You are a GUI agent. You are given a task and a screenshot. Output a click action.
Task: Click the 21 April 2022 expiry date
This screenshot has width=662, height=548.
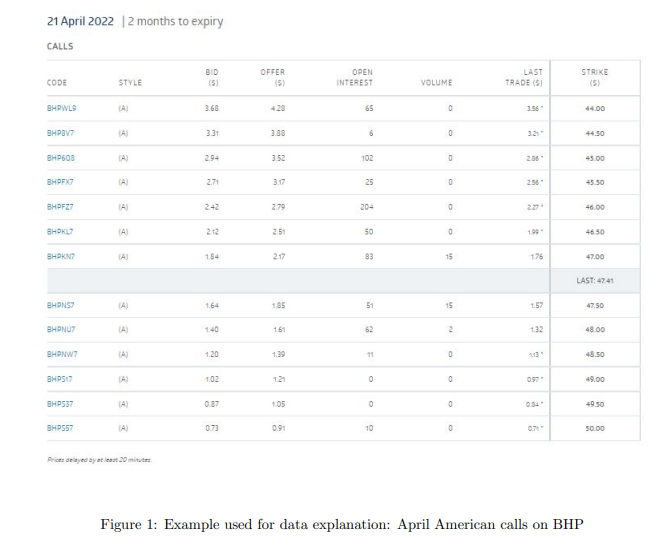(x=80, y=22)
